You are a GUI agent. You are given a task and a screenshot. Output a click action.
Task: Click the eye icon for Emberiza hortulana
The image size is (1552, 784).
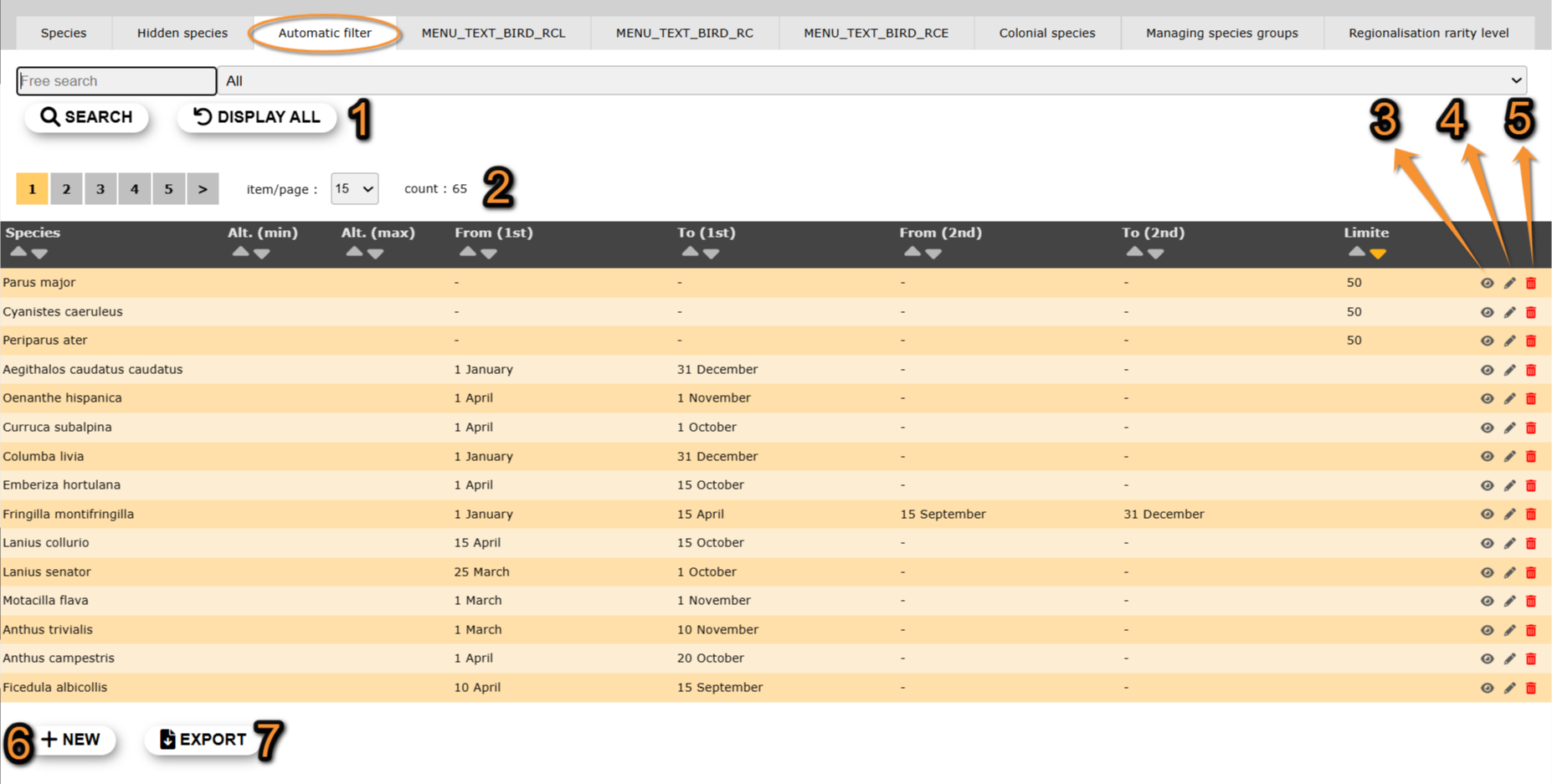(x=1487, y=486)
